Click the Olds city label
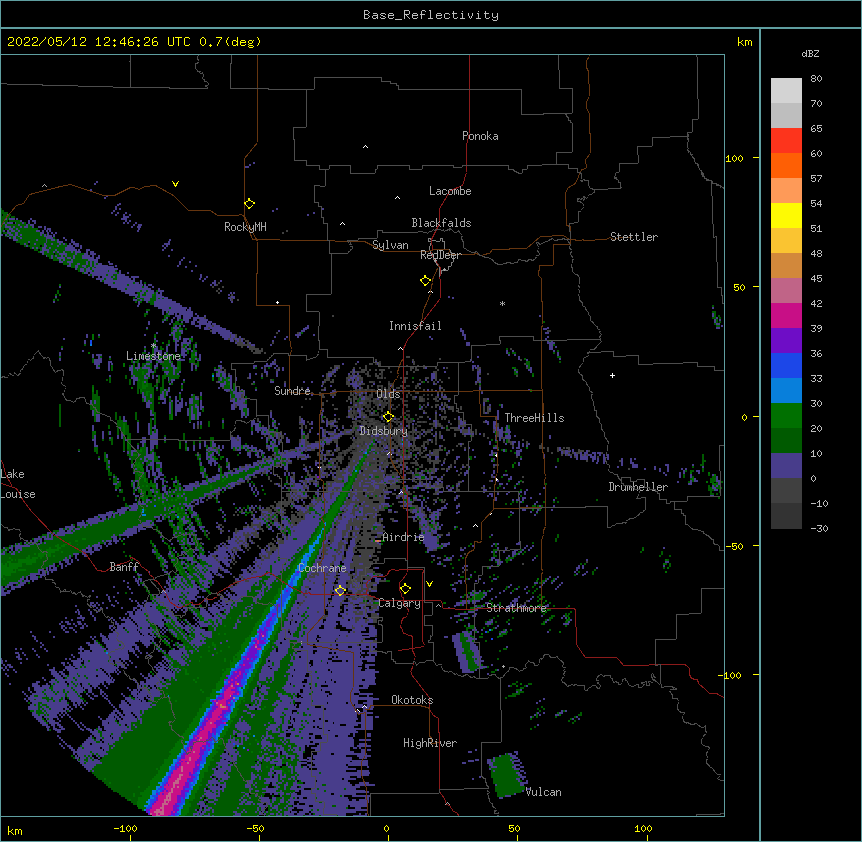862x842 pixels. (388, 394)
